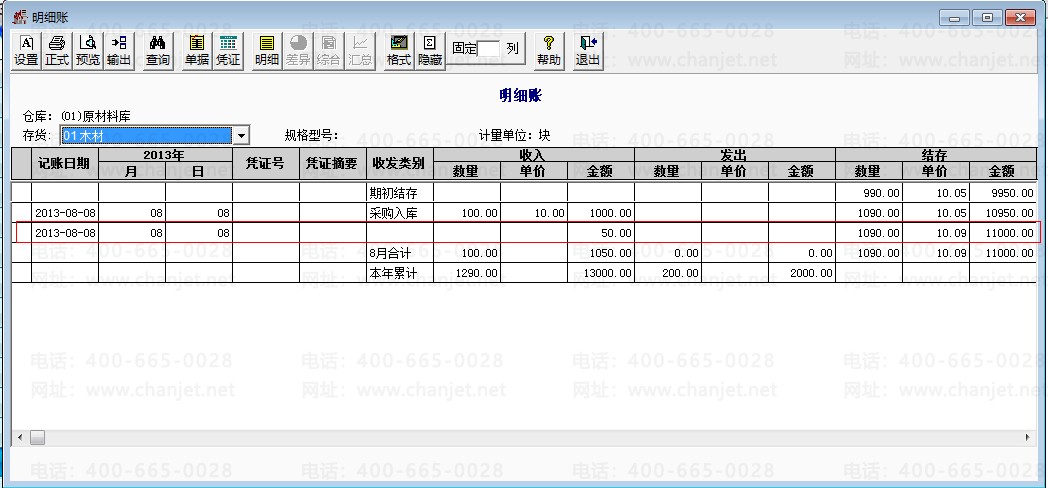Click the 1050.00 monthly total amount
This screenshot has height=488, width=1048.
click(600, 253)
